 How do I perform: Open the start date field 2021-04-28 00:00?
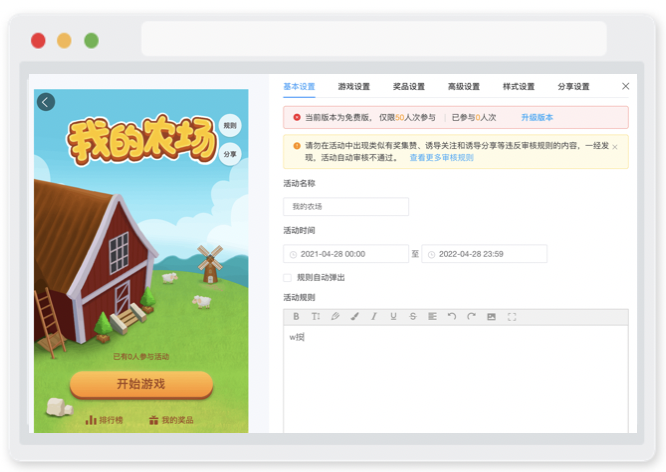pos(346,254)
